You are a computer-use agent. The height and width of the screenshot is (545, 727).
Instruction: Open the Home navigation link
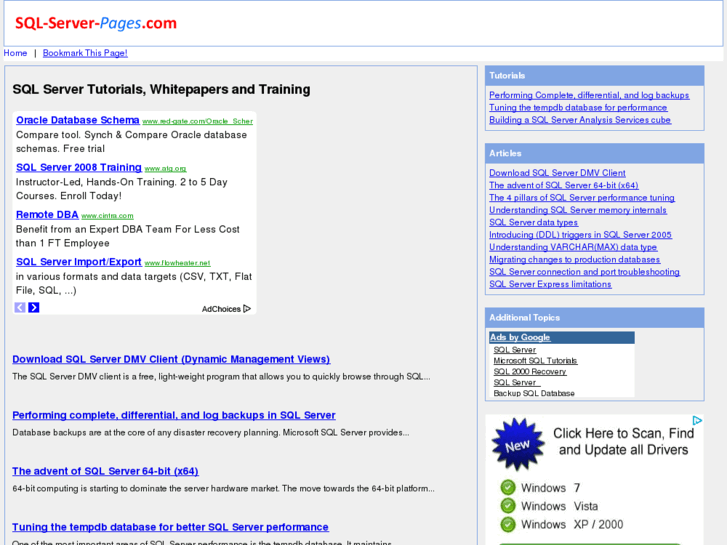pos(15,53)
